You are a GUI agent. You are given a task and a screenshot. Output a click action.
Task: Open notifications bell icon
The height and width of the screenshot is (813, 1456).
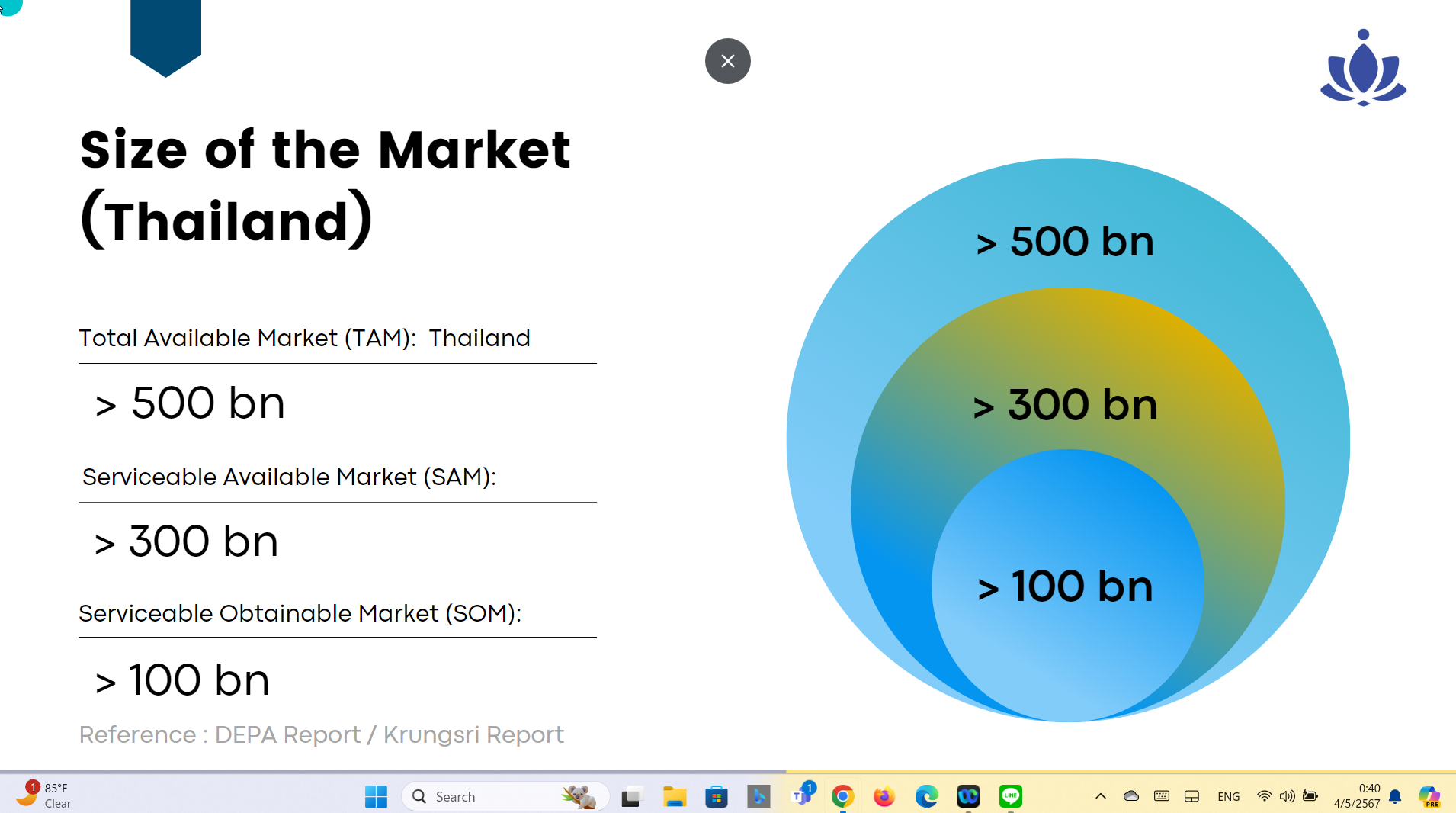[x=1395, y=796]
